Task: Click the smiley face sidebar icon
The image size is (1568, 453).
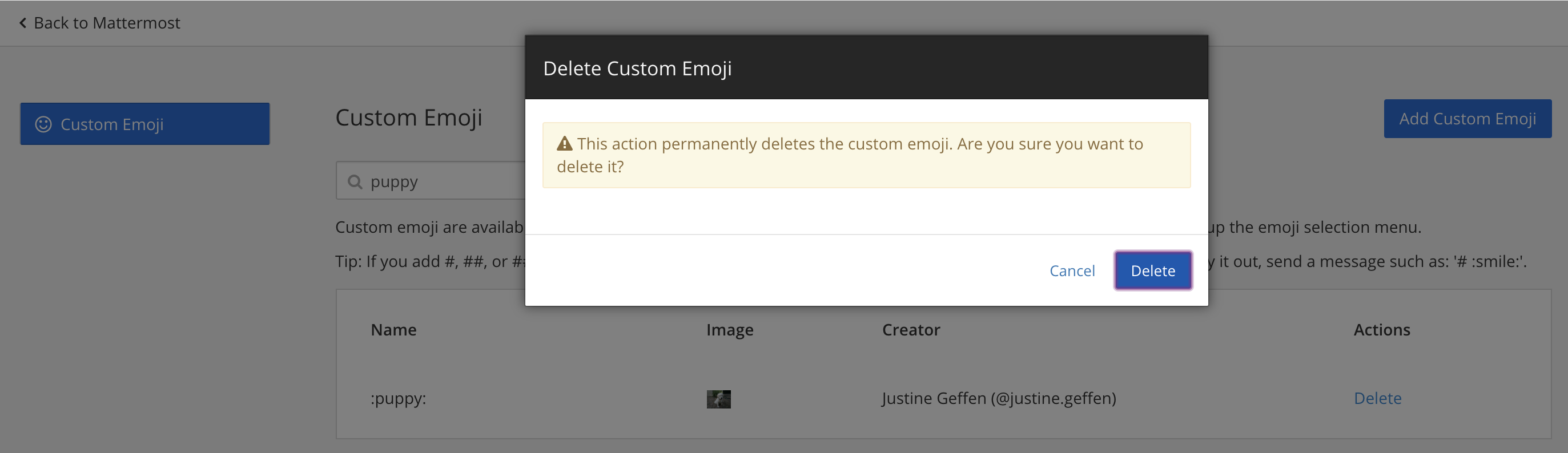Action: point(43,124)
